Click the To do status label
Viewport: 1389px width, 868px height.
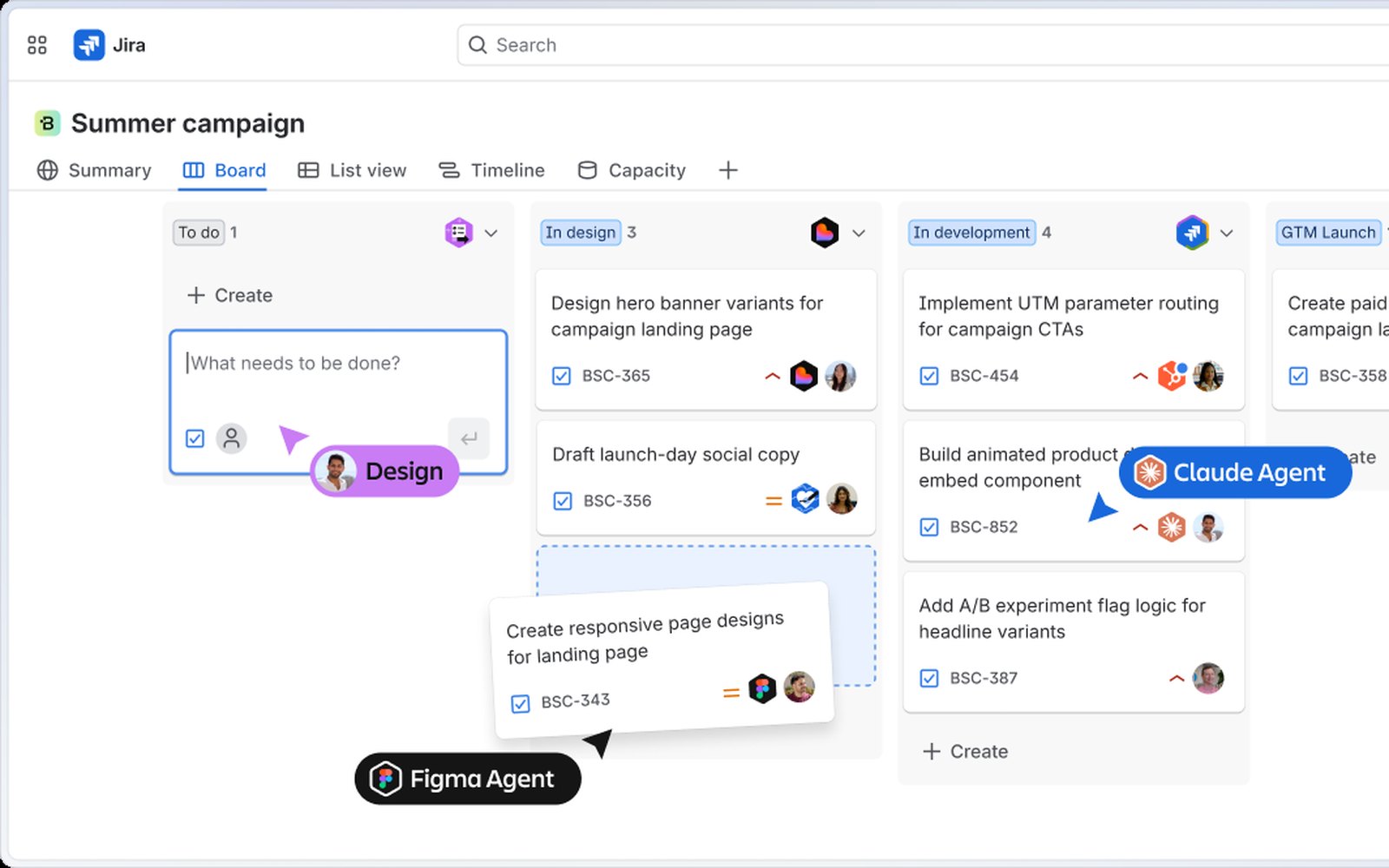(x=199, y=233)
